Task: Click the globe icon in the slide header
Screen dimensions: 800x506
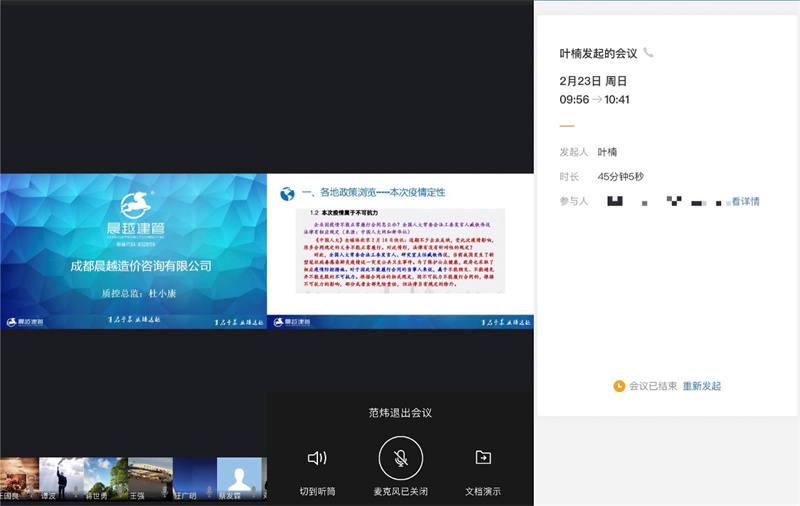Action: tap(287, 193)
